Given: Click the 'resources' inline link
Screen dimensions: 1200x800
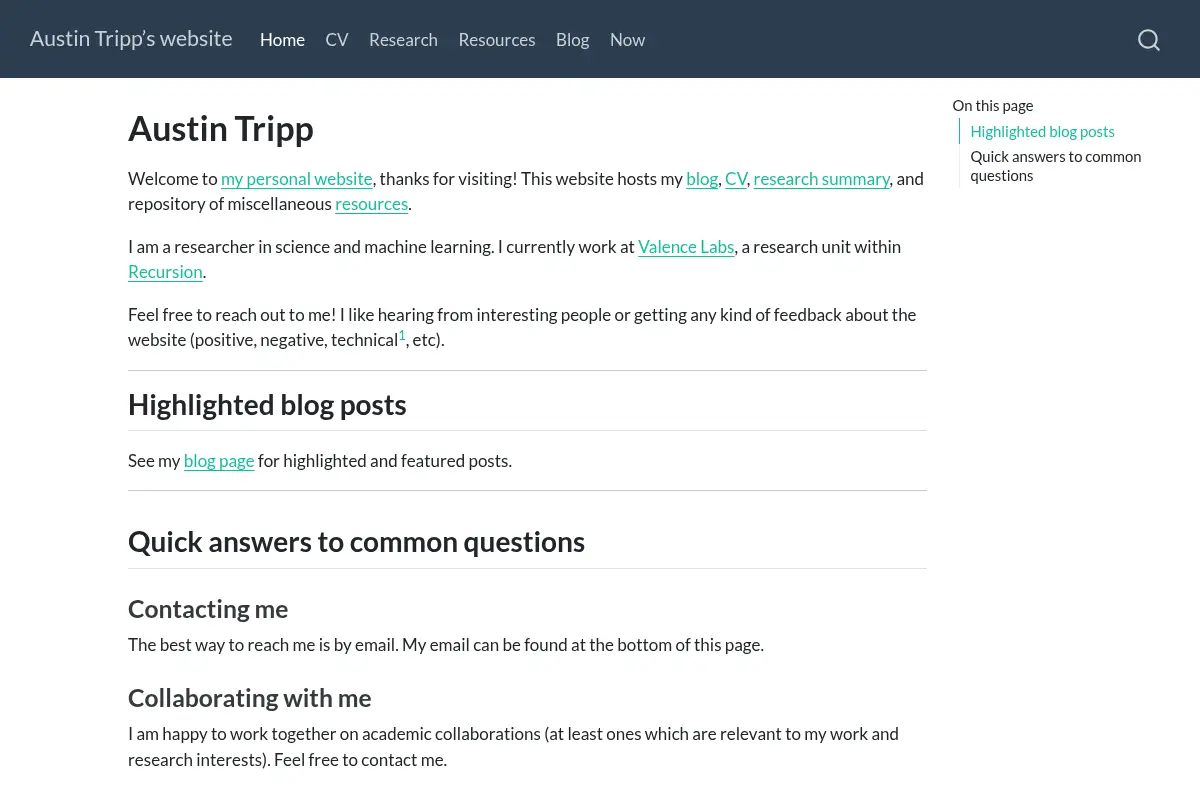Looking at the screenshot, I should 372,204.
